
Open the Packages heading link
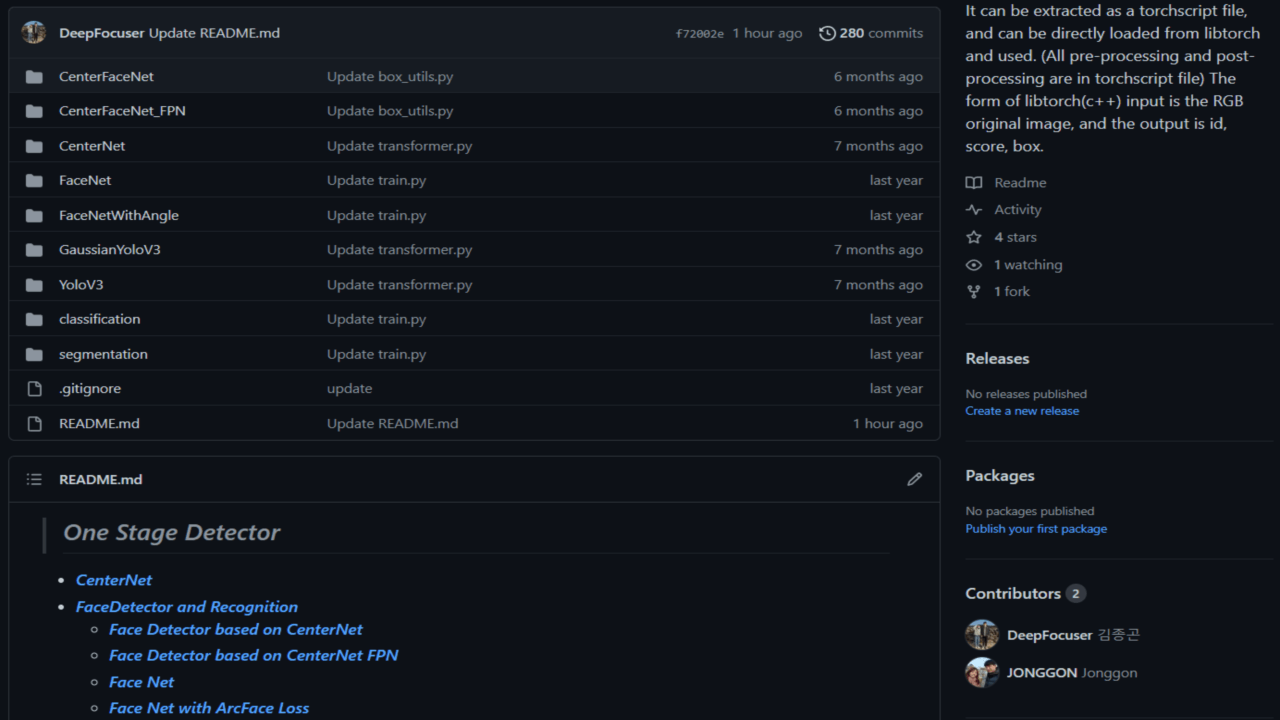[x=1000, y=476]
